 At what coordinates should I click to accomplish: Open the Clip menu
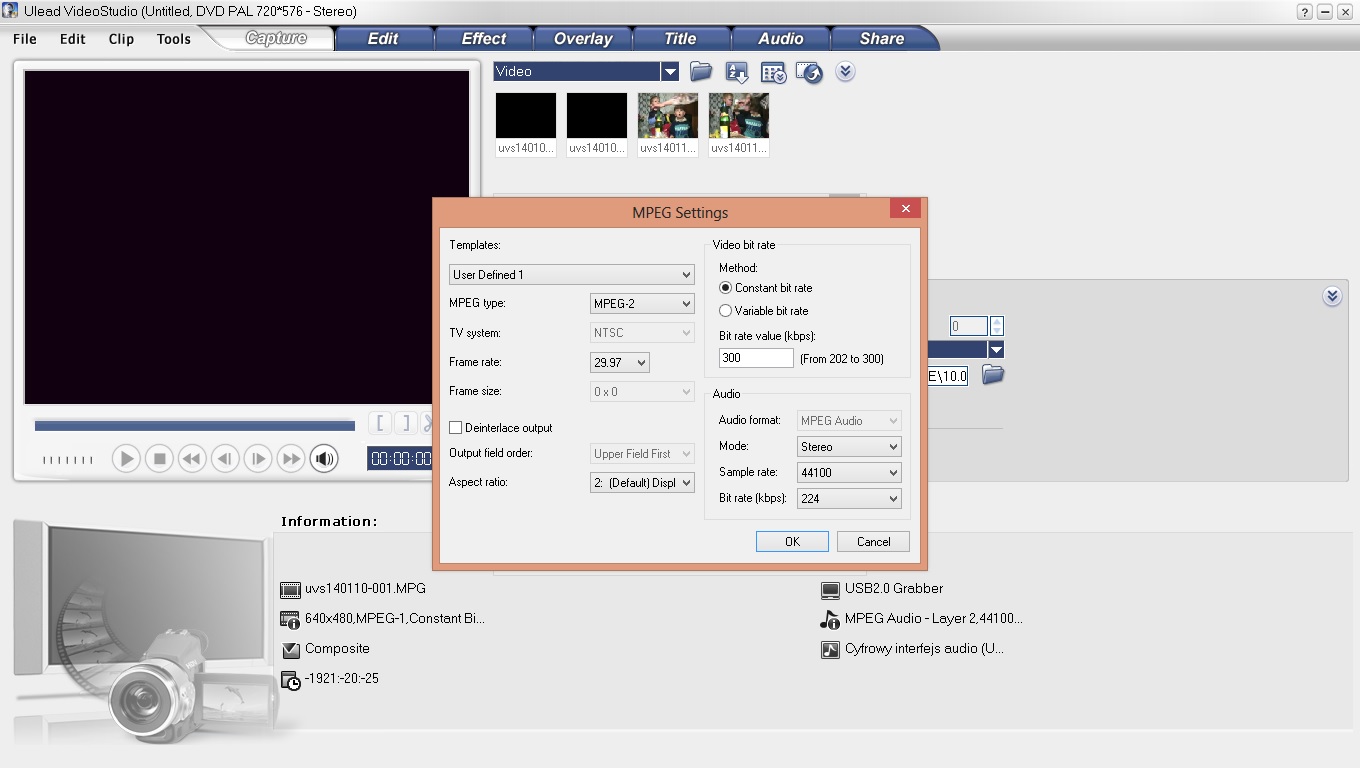[121, 39]
